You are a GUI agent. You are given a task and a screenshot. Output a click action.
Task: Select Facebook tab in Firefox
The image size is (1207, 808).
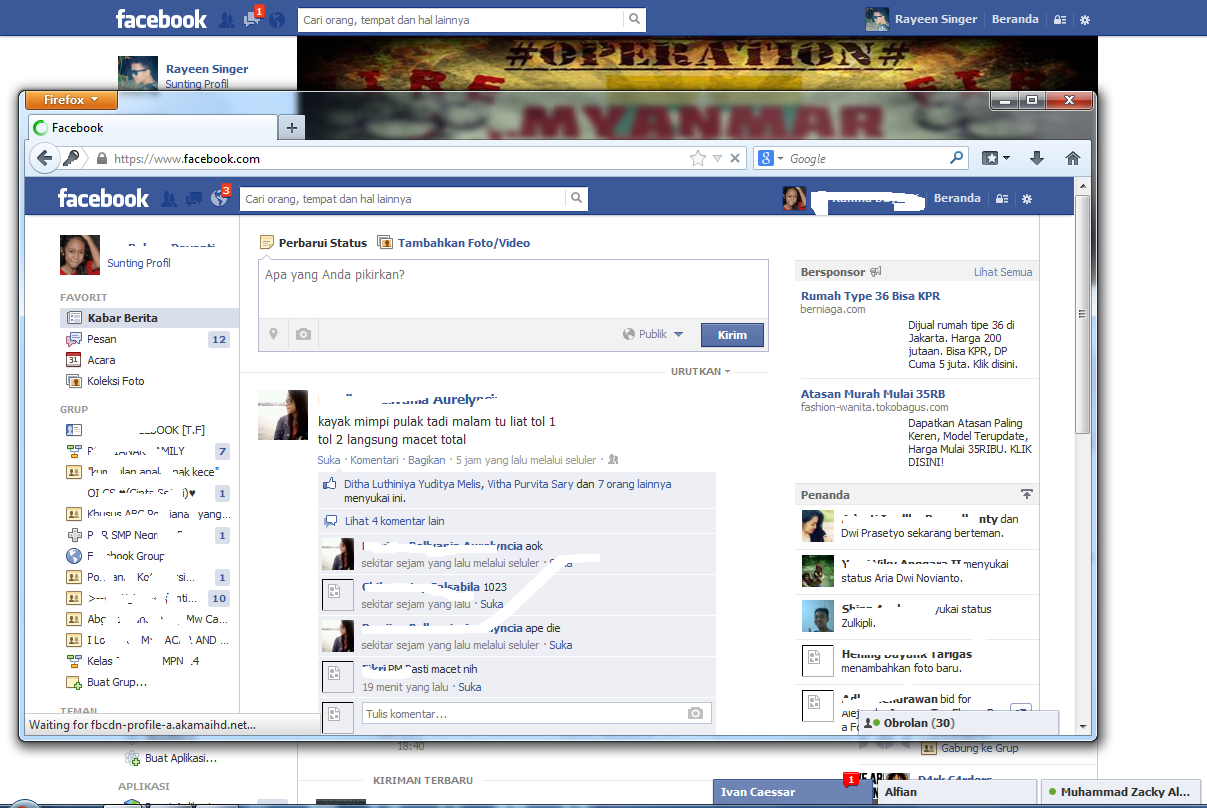click(152, 128)
